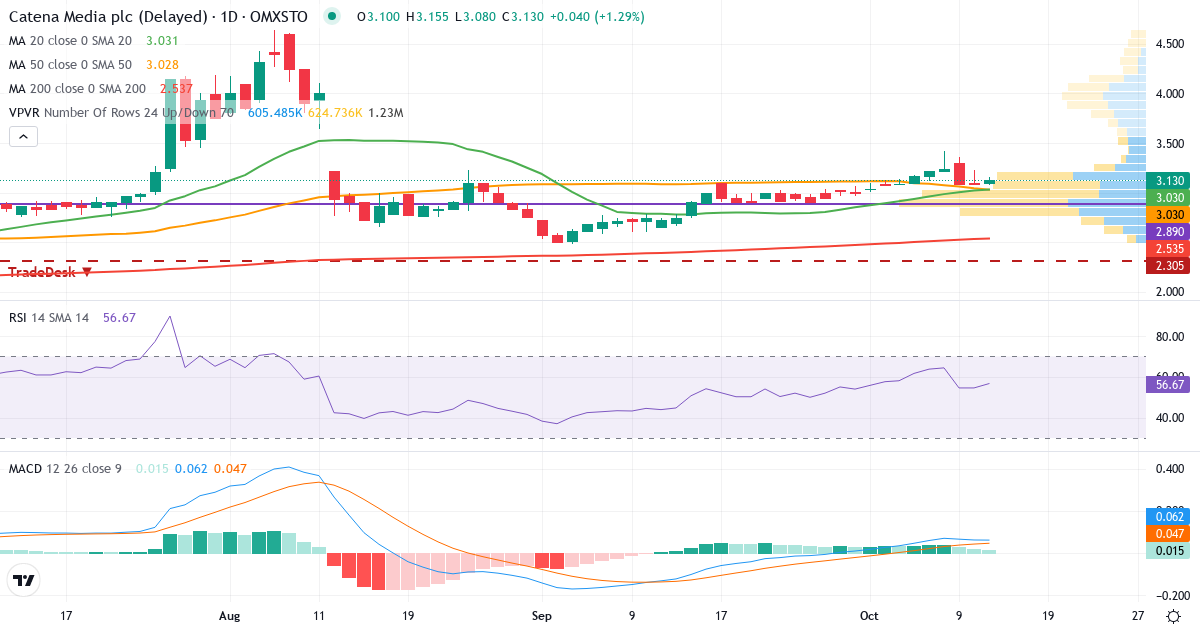The image size is (1200, 630).
Task: Click the 4.500 price scale label
Action: pyautogui.click(x=1169, y=44)
